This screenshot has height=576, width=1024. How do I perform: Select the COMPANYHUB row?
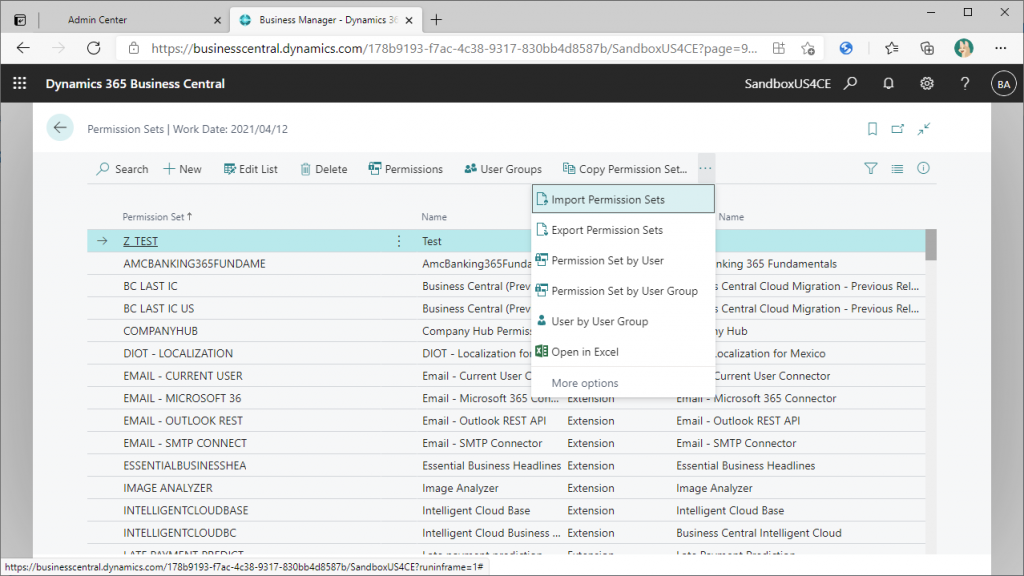point(506,331)
